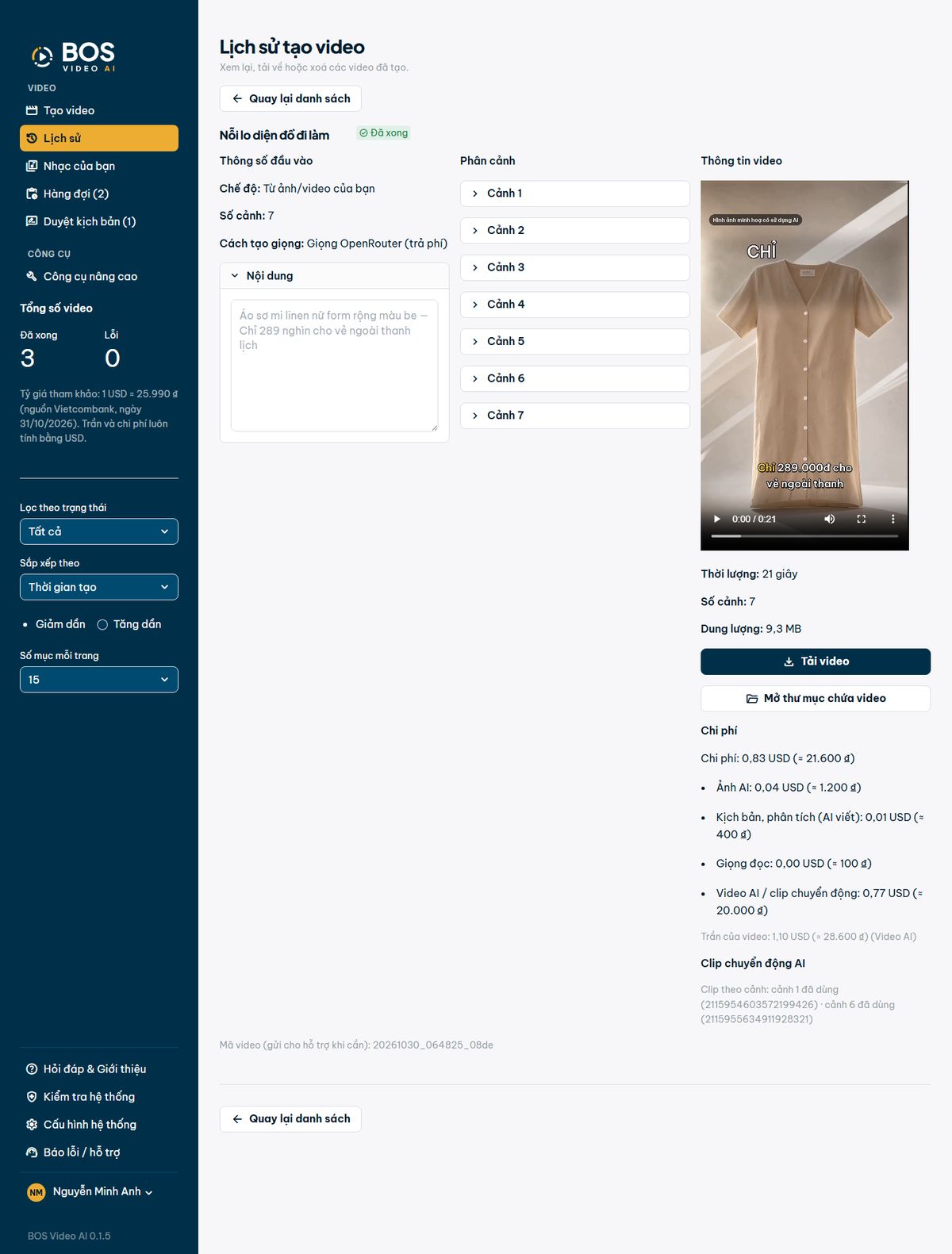952x1254 pixels.
Task: Open Báo lỗi / hỗ trợ
Action: click(99, 1152)
